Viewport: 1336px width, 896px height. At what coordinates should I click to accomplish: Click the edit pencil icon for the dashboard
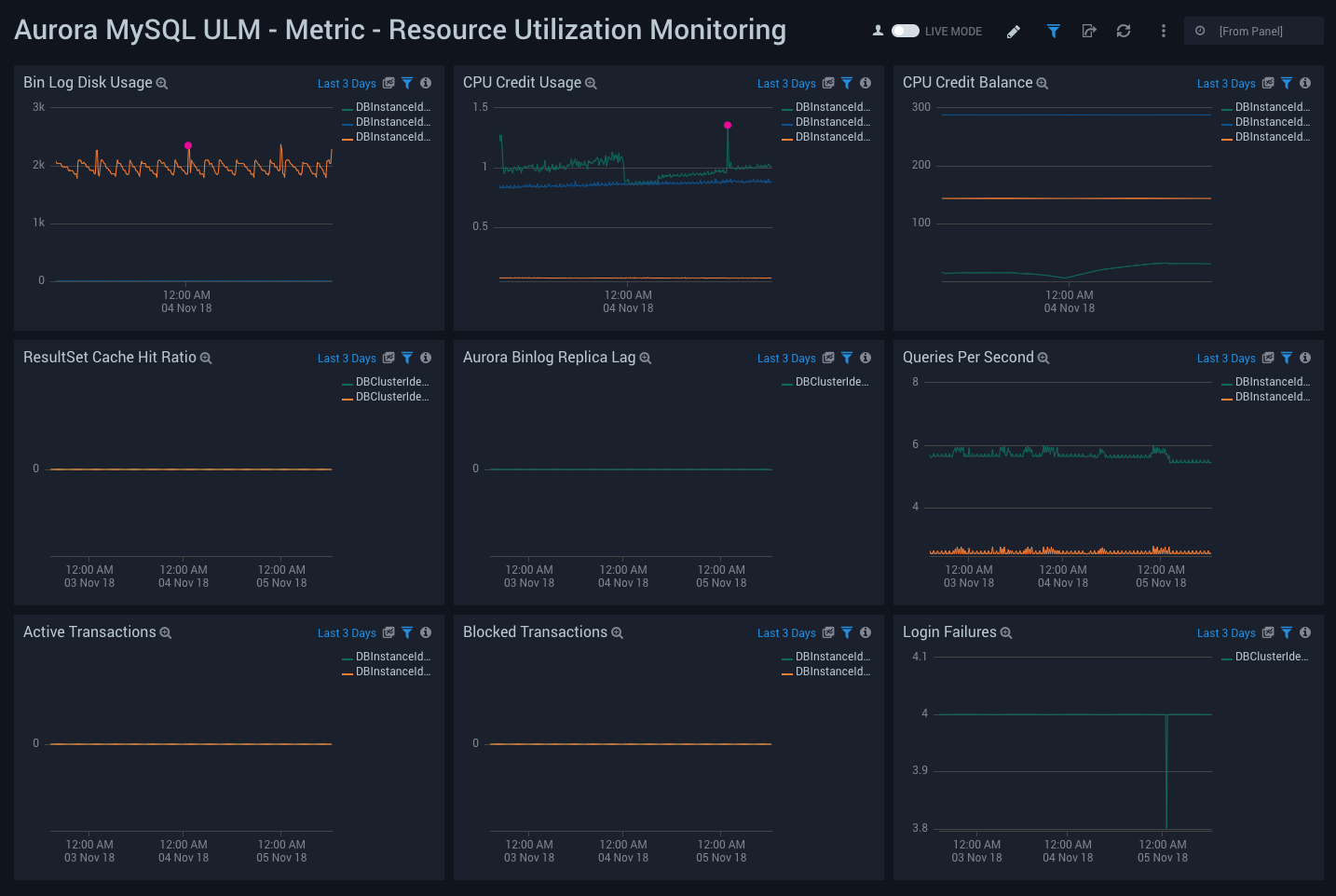(x=1013, y=31)
